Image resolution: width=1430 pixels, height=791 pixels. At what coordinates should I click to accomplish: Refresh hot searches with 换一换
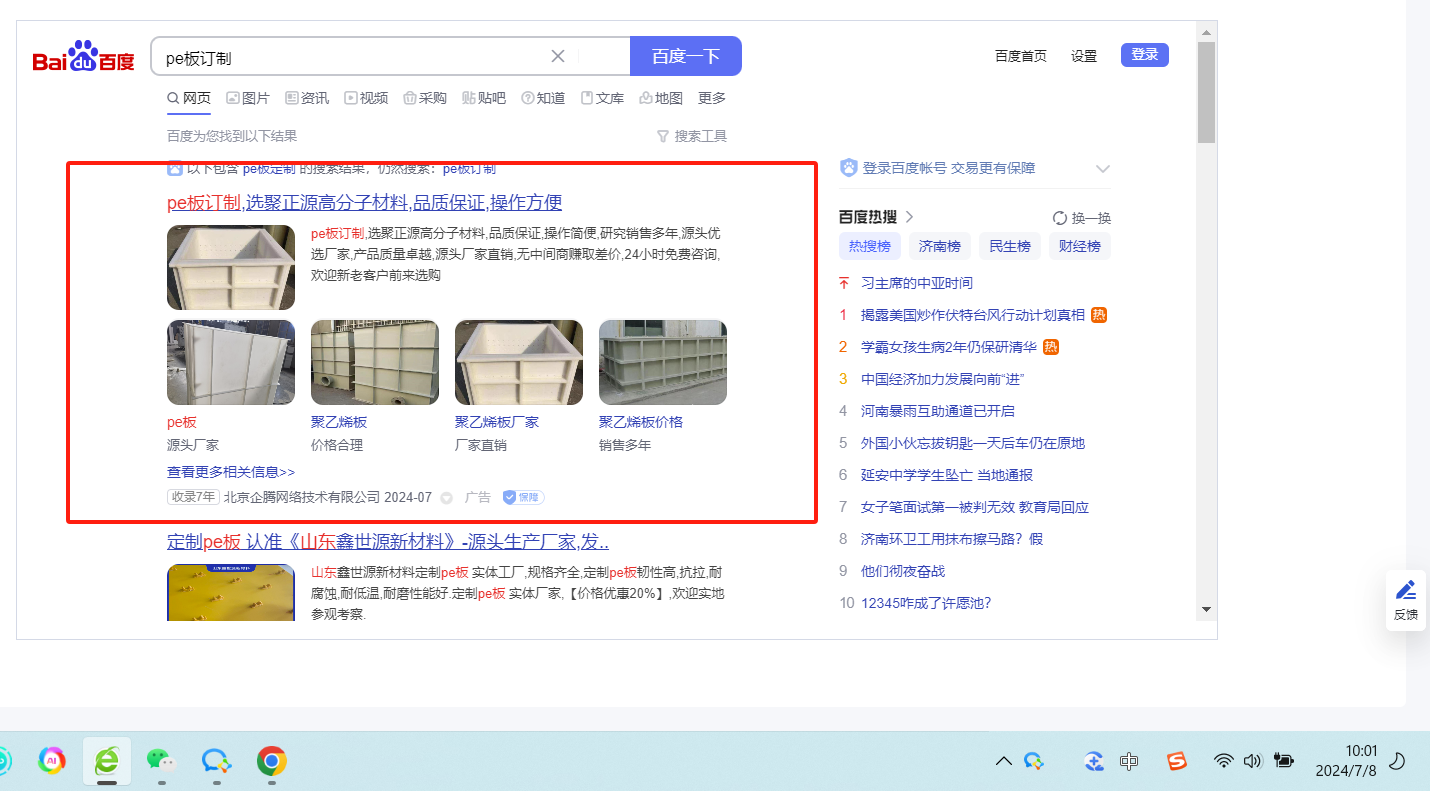(x=1082, y=218)
